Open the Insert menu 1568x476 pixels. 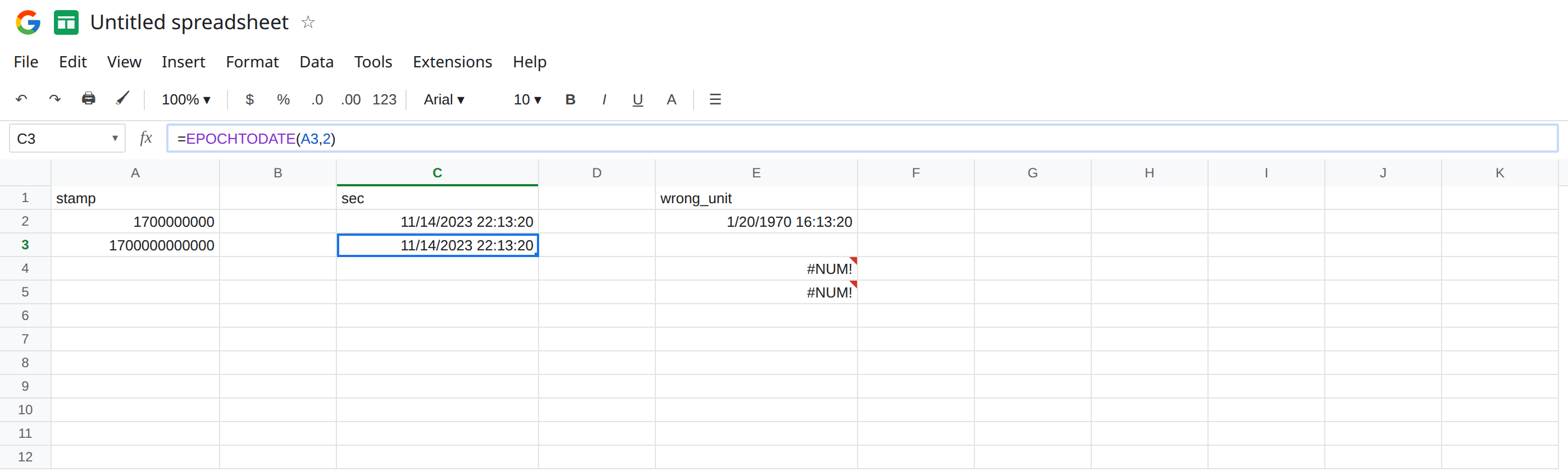click(x=183, y=62)
